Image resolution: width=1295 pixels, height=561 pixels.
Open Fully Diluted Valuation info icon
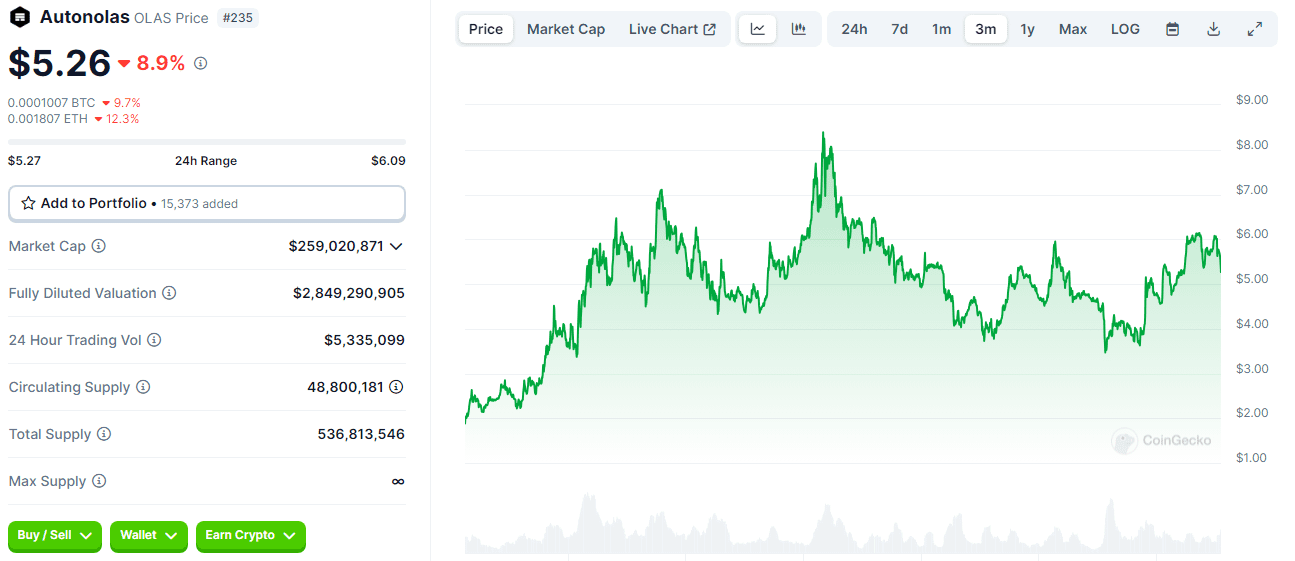click(x=169, y=293)
